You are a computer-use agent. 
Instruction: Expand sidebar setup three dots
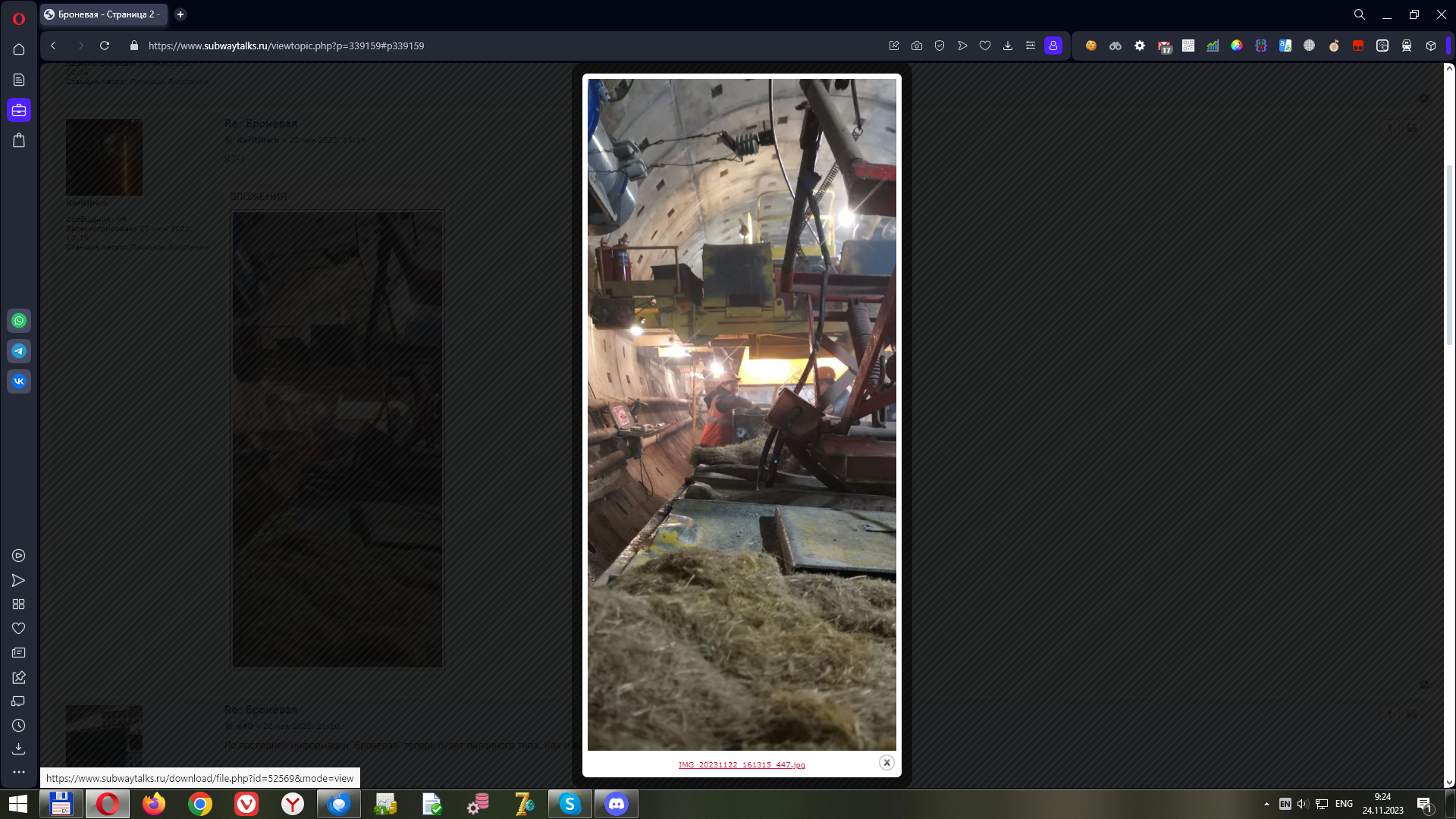pos(19,772)
